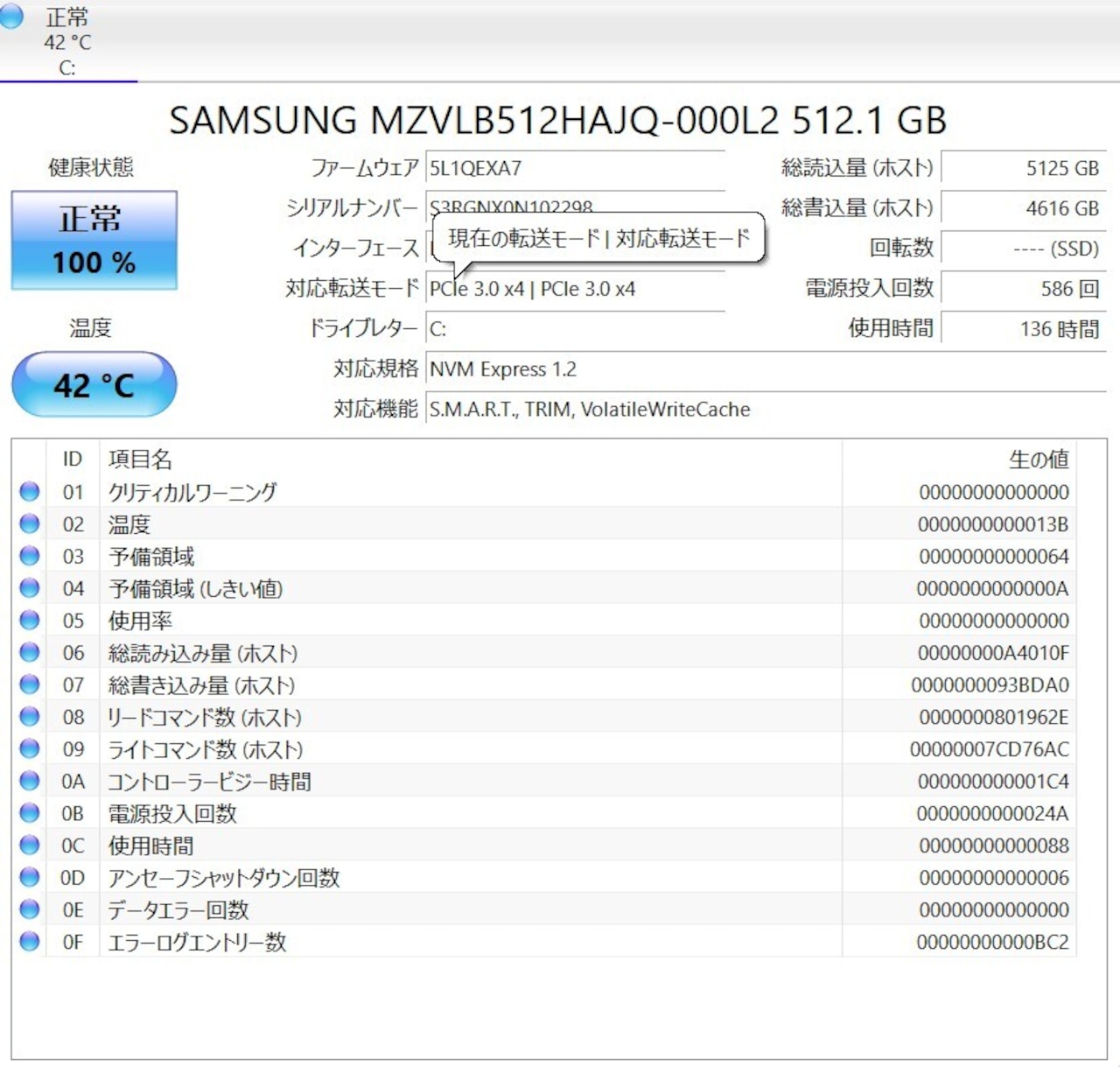Click the 電源投入回数 value 586 回
1120x1067 pixels.
[1024, 289]
